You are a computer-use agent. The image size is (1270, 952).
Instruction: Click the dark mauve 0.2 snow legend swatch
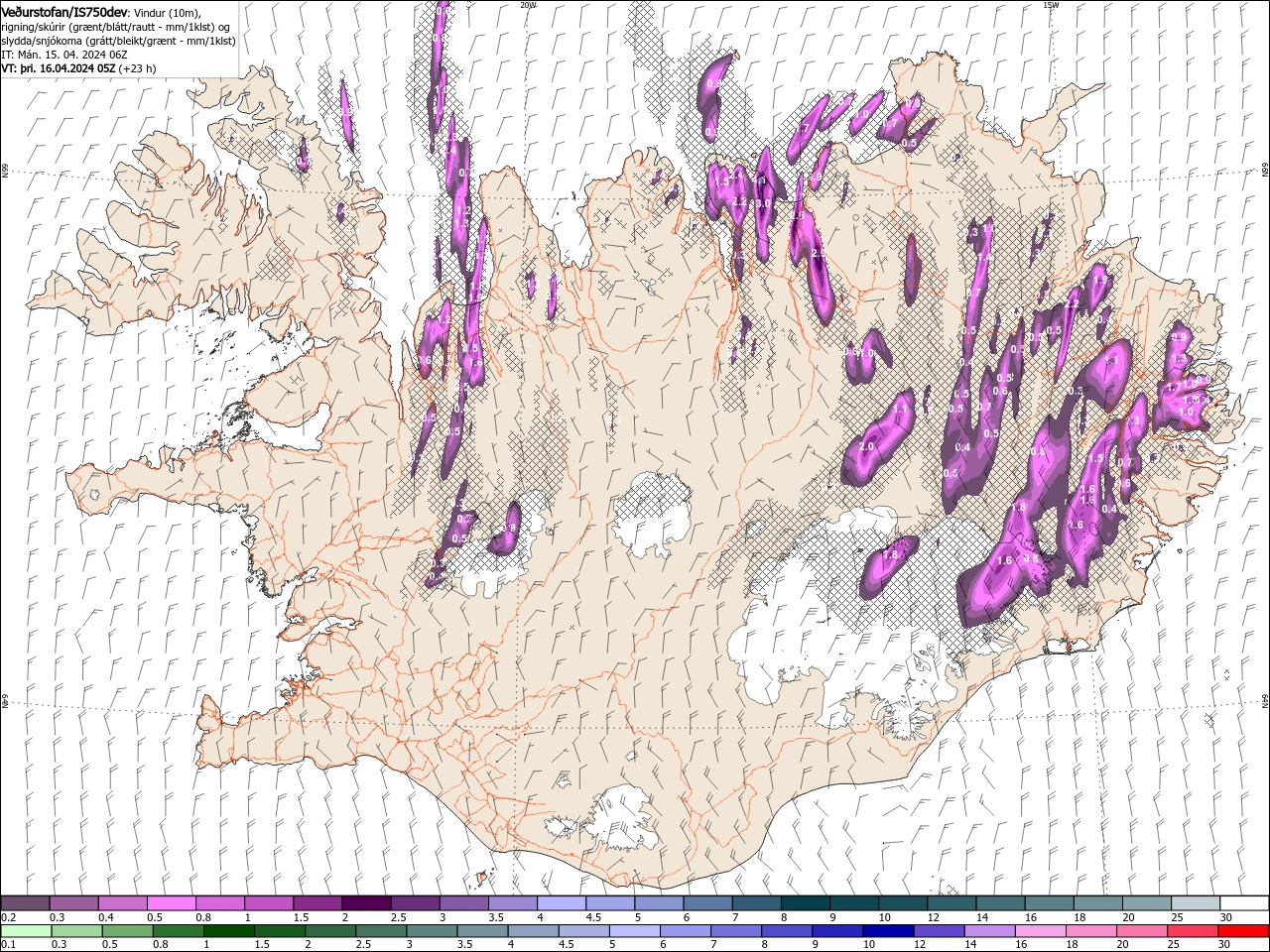pos(25,903)
